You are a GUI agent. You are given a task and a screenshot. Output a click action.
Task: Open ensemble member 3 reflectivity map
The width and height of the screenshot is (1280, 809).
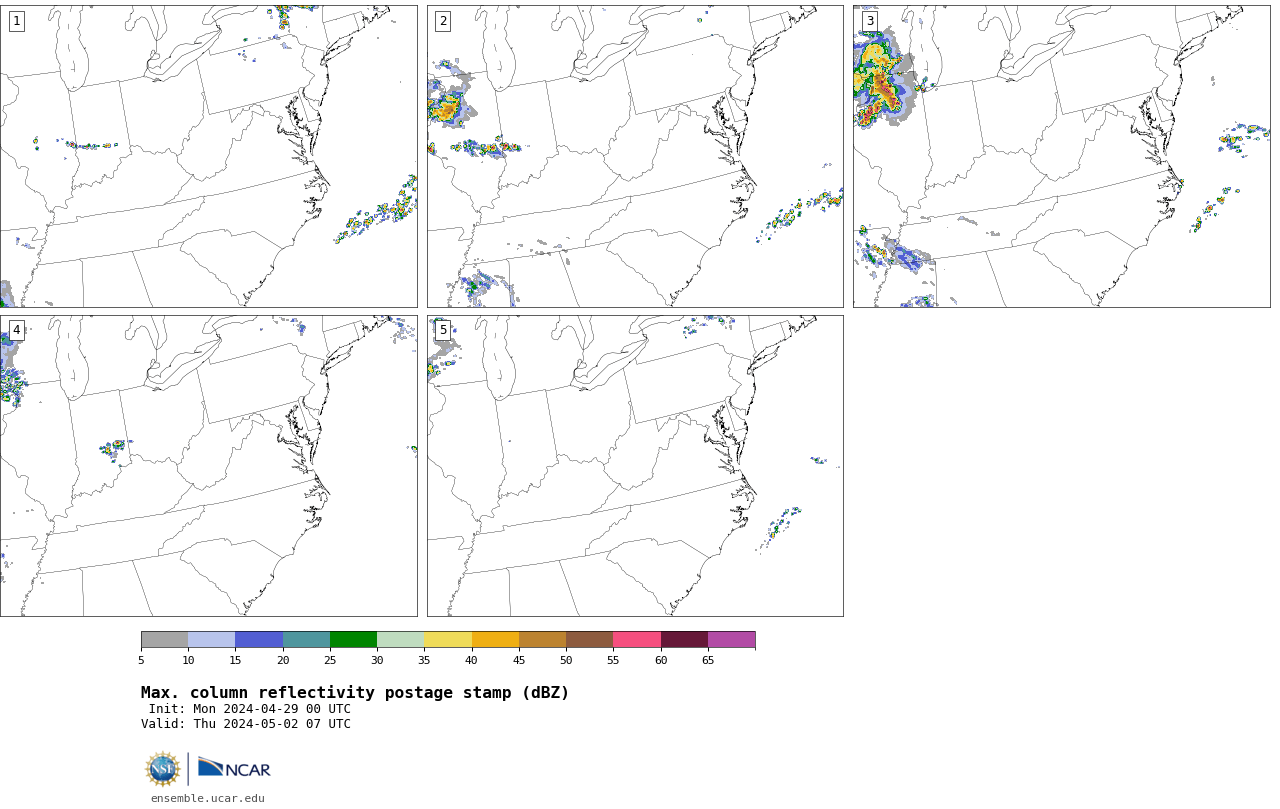1061,156
